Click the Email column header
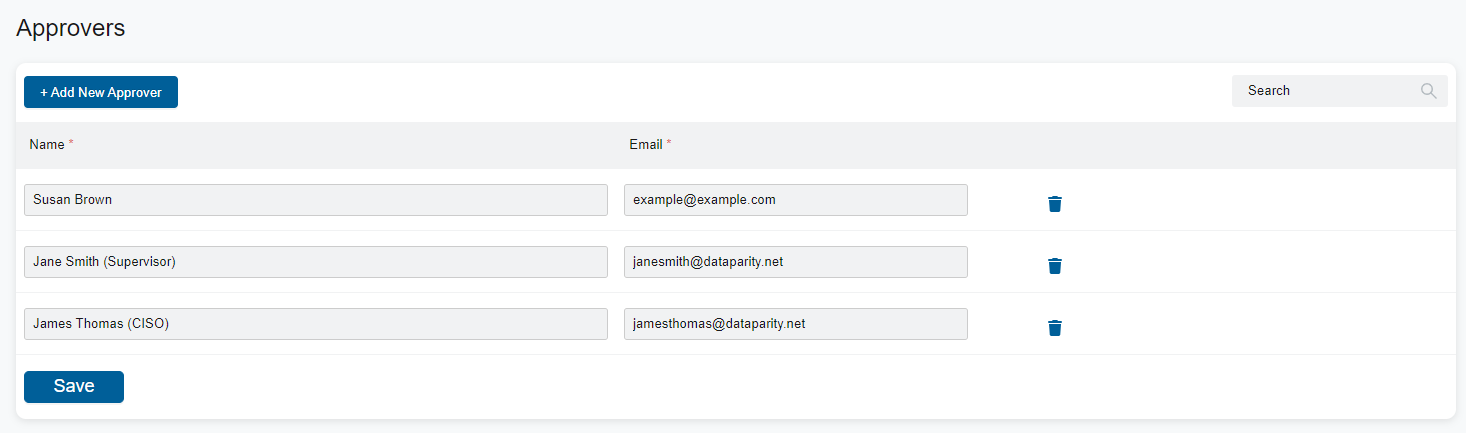The image size is (1466, 433). [645, 144]
